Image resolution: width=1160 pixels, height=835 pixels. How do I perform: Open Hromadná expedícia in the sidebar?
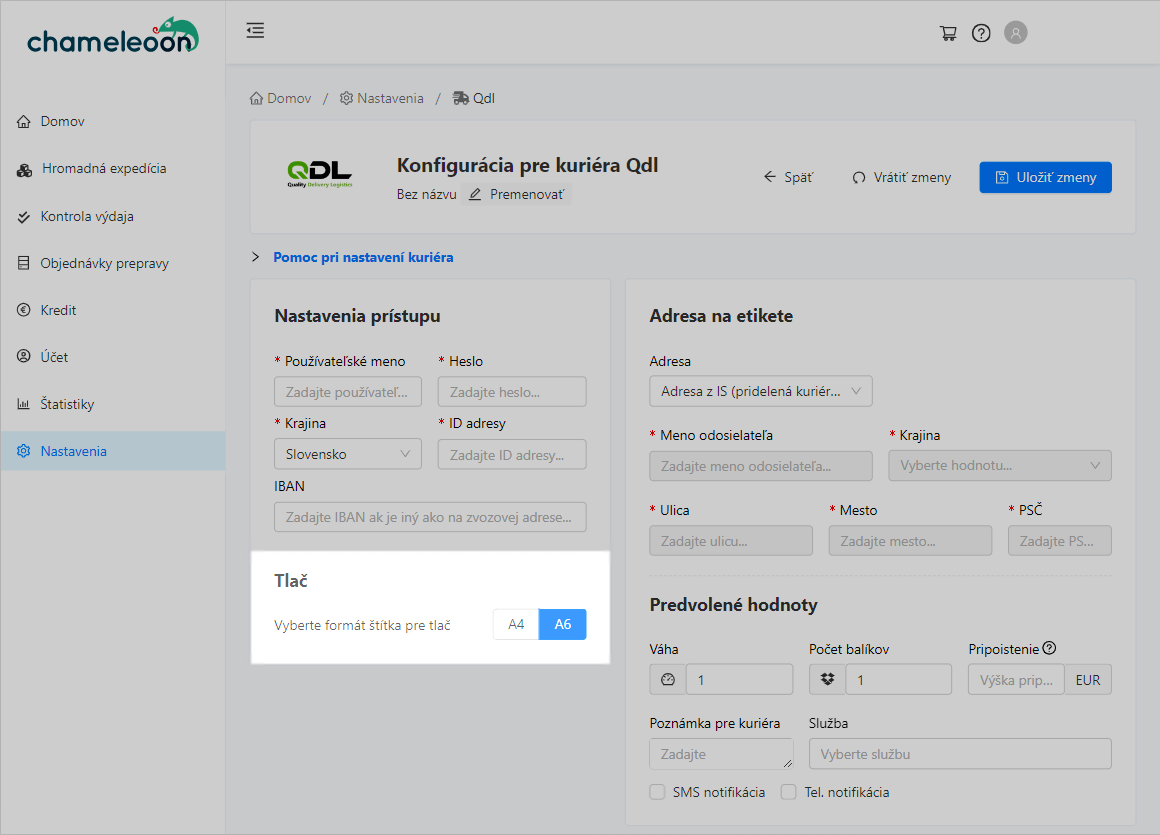103,169
